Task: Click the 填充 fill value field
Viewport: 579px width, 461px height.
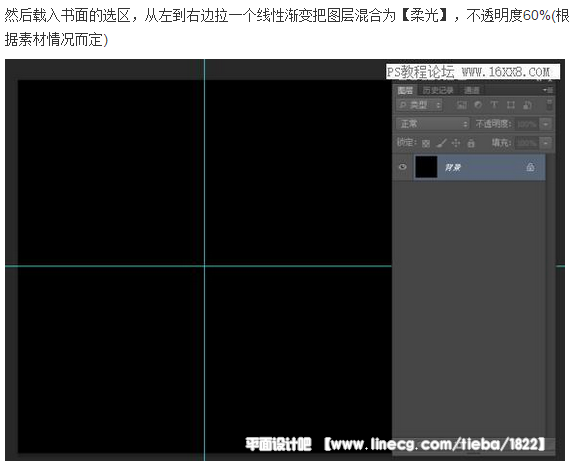Action: [527, 143]
